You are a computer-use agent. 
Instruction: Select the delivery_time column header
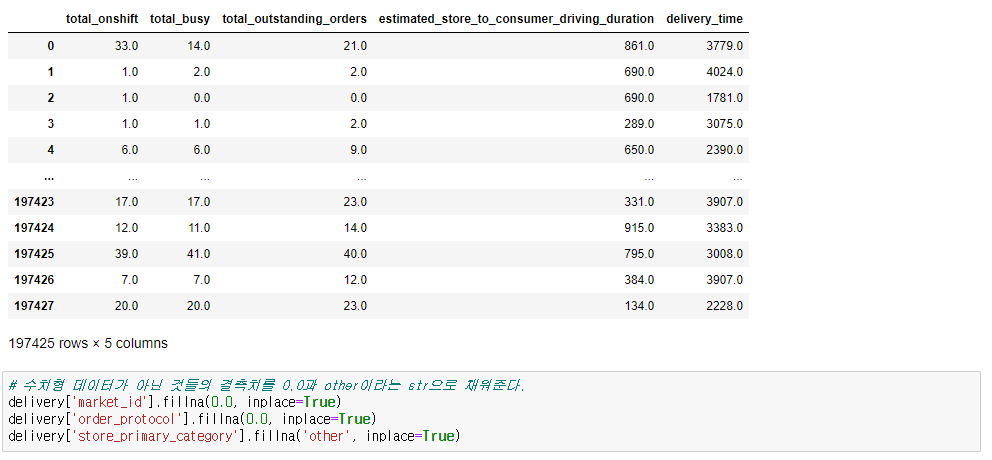pyautogui.click(x=704, y=19)
